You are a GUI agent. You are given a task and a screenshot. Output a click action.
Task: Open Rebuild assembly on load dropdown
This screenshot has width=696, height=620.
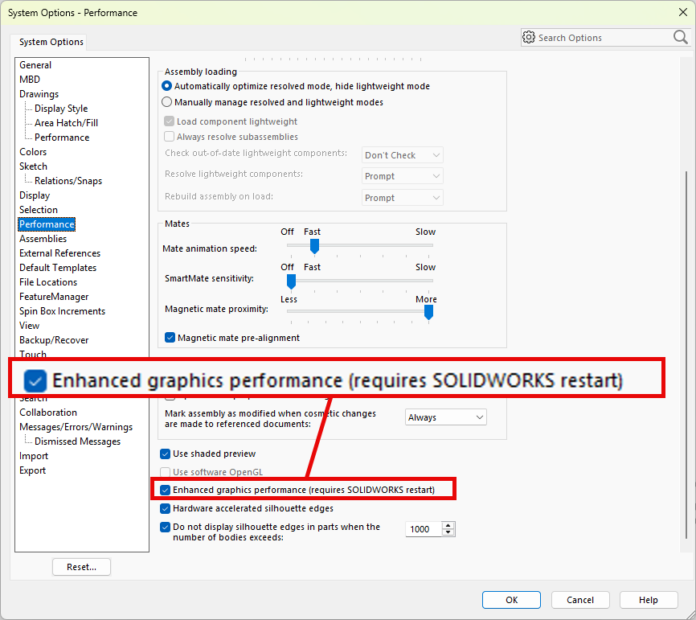pyautogui.click(x=402, y=197)
